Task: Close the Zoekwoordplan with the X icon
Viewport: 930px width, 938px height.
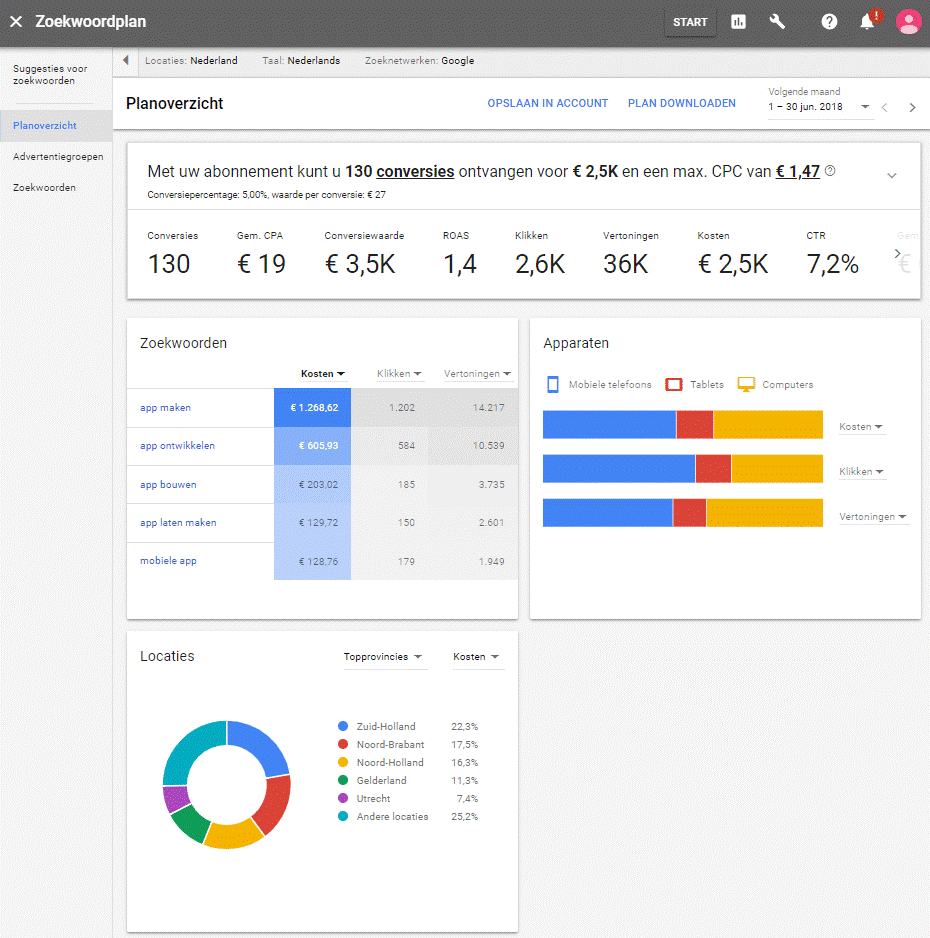Action: (16, 21)
